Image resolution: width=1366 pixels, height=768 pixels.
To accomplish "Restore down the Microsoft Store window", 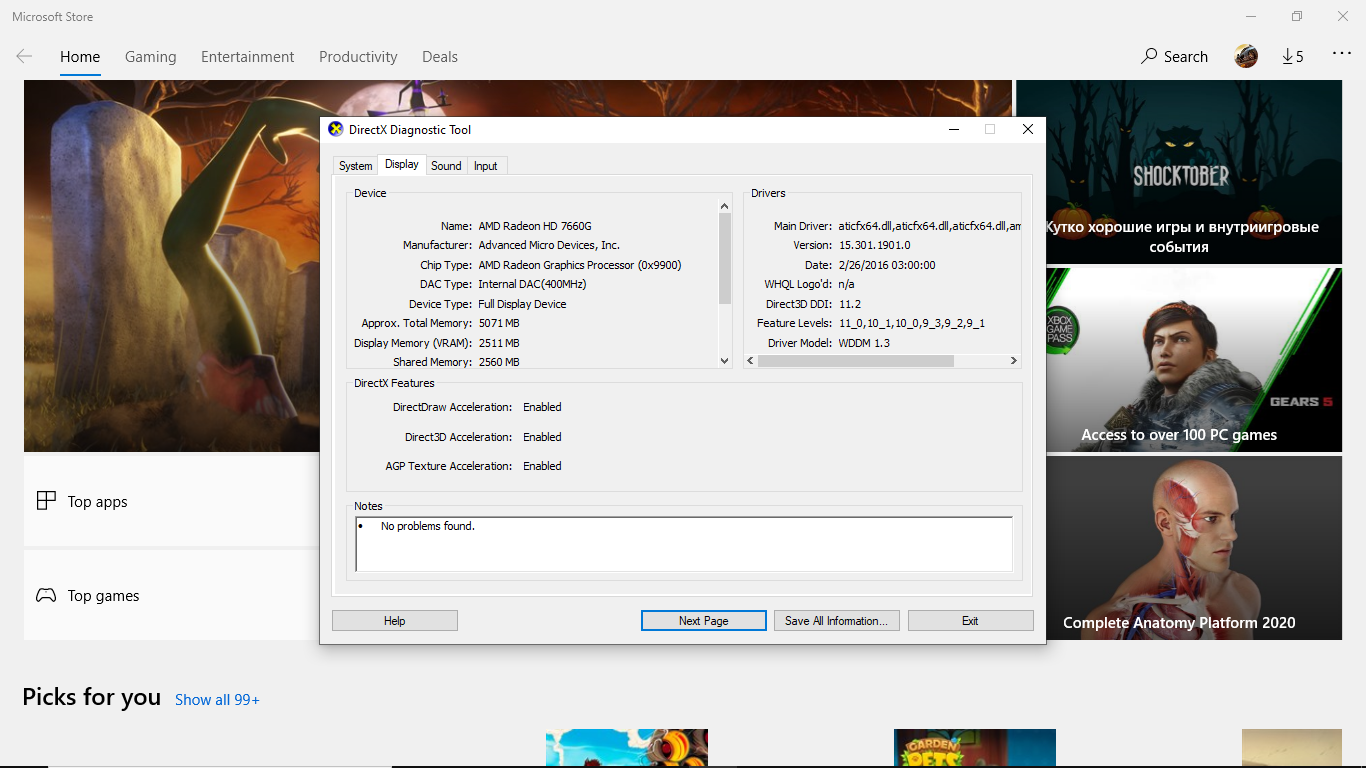I will tap(1297, 16).
